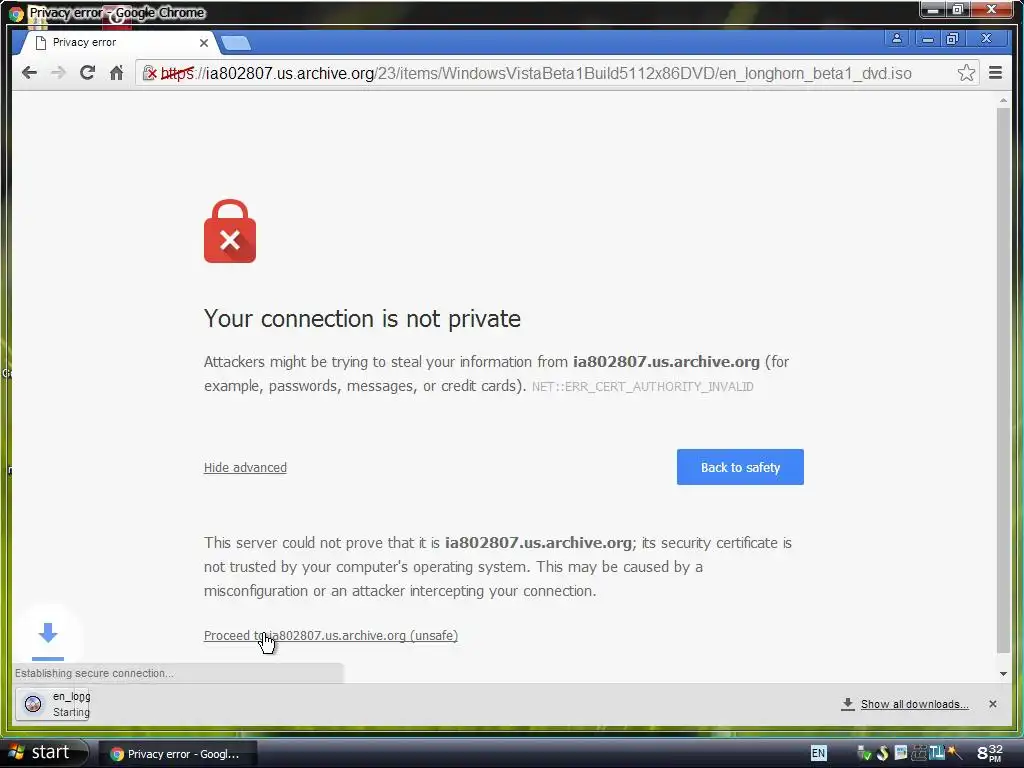Open the Chrome profile person icon
Image resolution: width=1024 pixels, height=768 pixels.
pyautogui.click(x=897, y=39)
